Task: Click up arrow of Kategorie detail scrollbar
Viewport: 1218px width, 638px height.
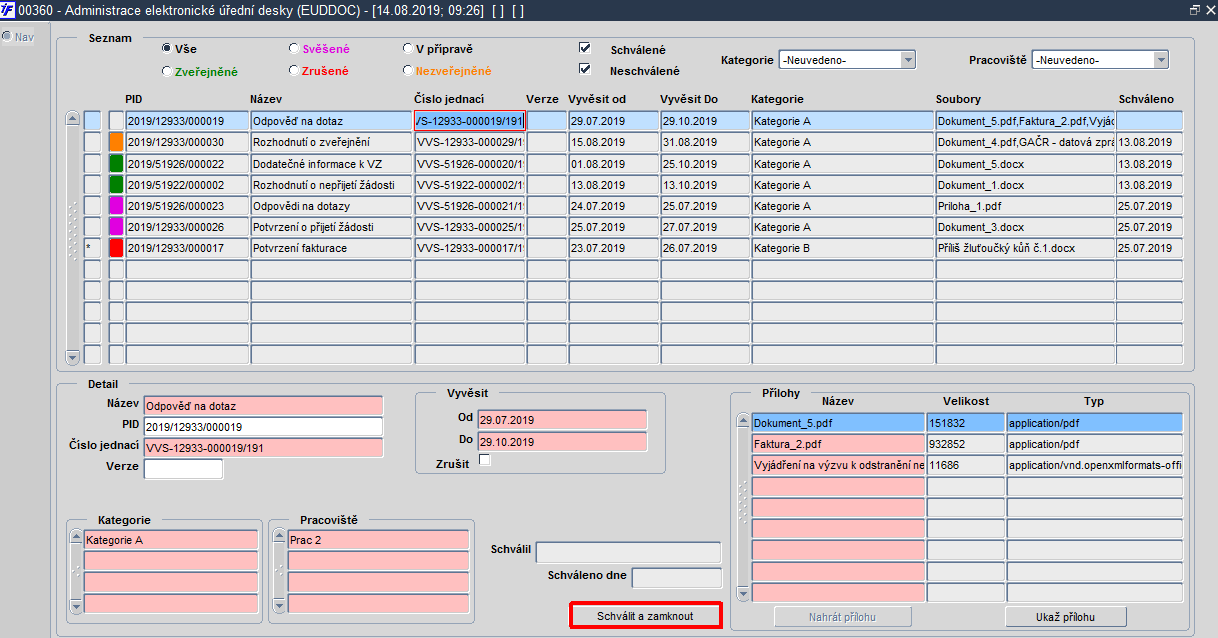Action: pyautogui.click(x=75, y=537)
